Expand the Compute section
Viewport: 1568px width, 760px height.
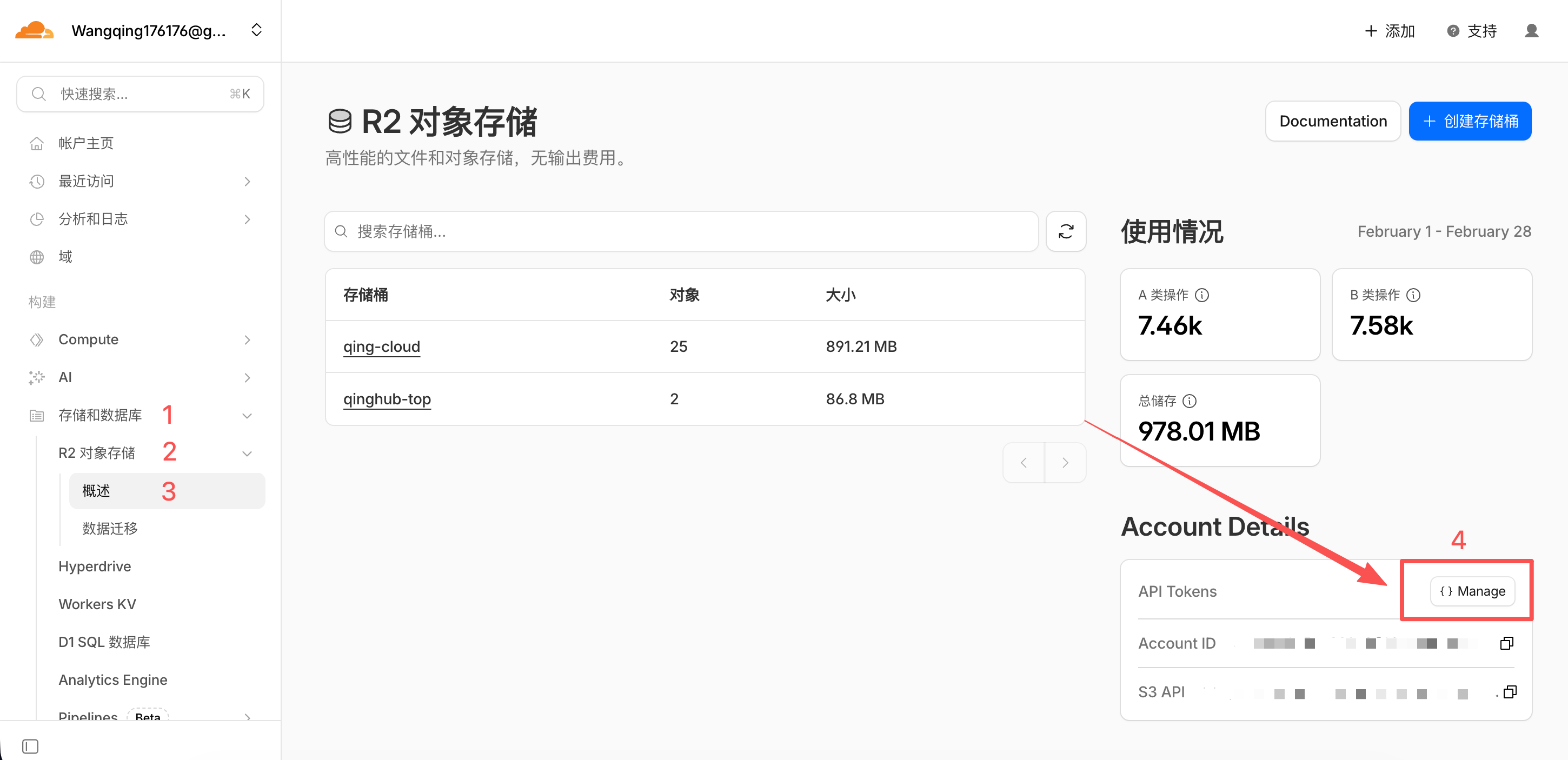[x=247, y=339]
